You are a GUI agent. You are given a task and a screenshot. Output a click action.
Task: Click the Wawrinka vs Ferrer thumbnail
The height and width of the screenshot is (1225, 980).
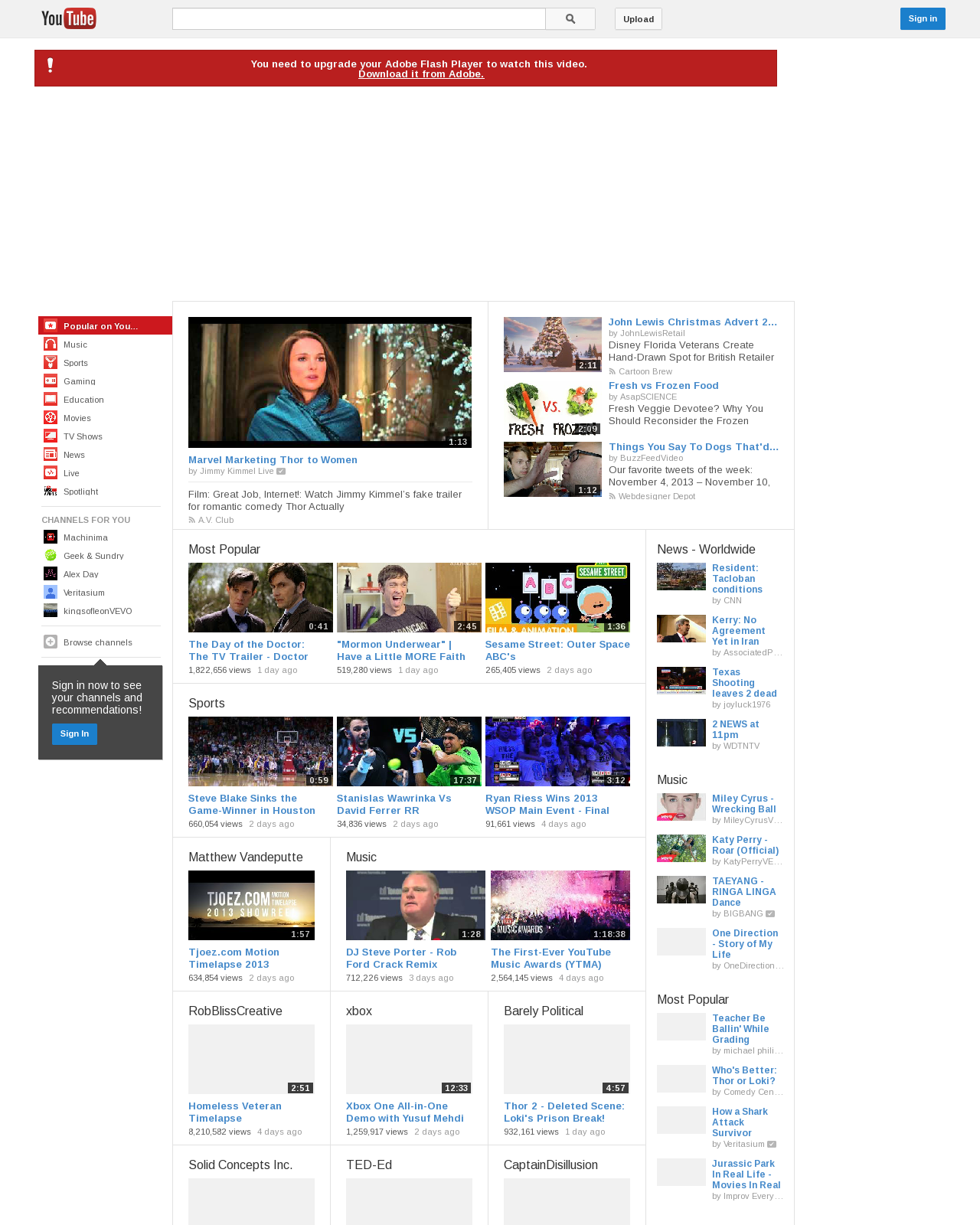tap(409, 751)
